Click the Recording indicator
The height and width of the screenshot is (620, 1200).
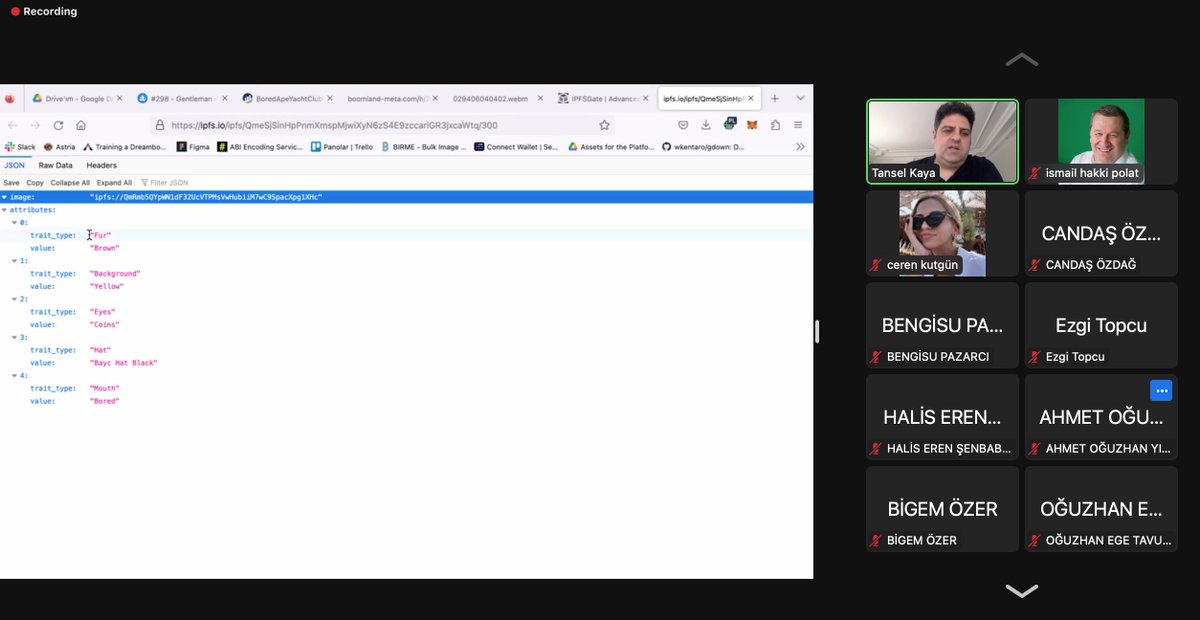pos(44,12)
